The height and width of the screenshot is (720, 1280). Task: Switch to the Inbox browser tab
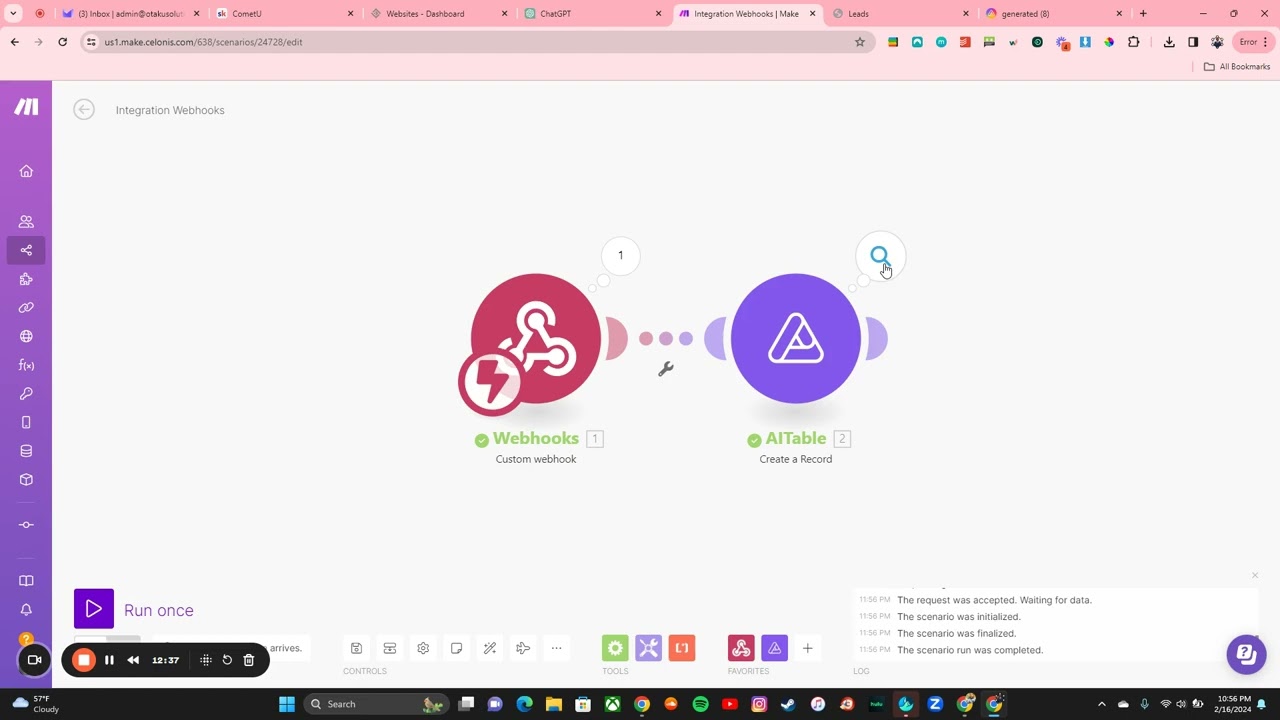tap(130, 14)
